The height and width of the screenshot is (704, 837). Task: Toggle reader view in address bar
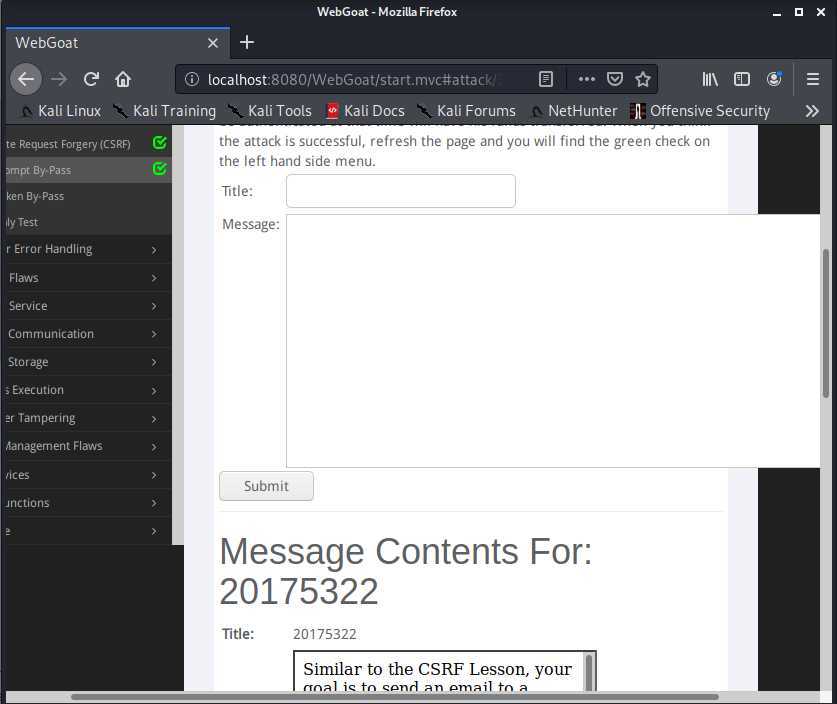[x=546, y=80]
